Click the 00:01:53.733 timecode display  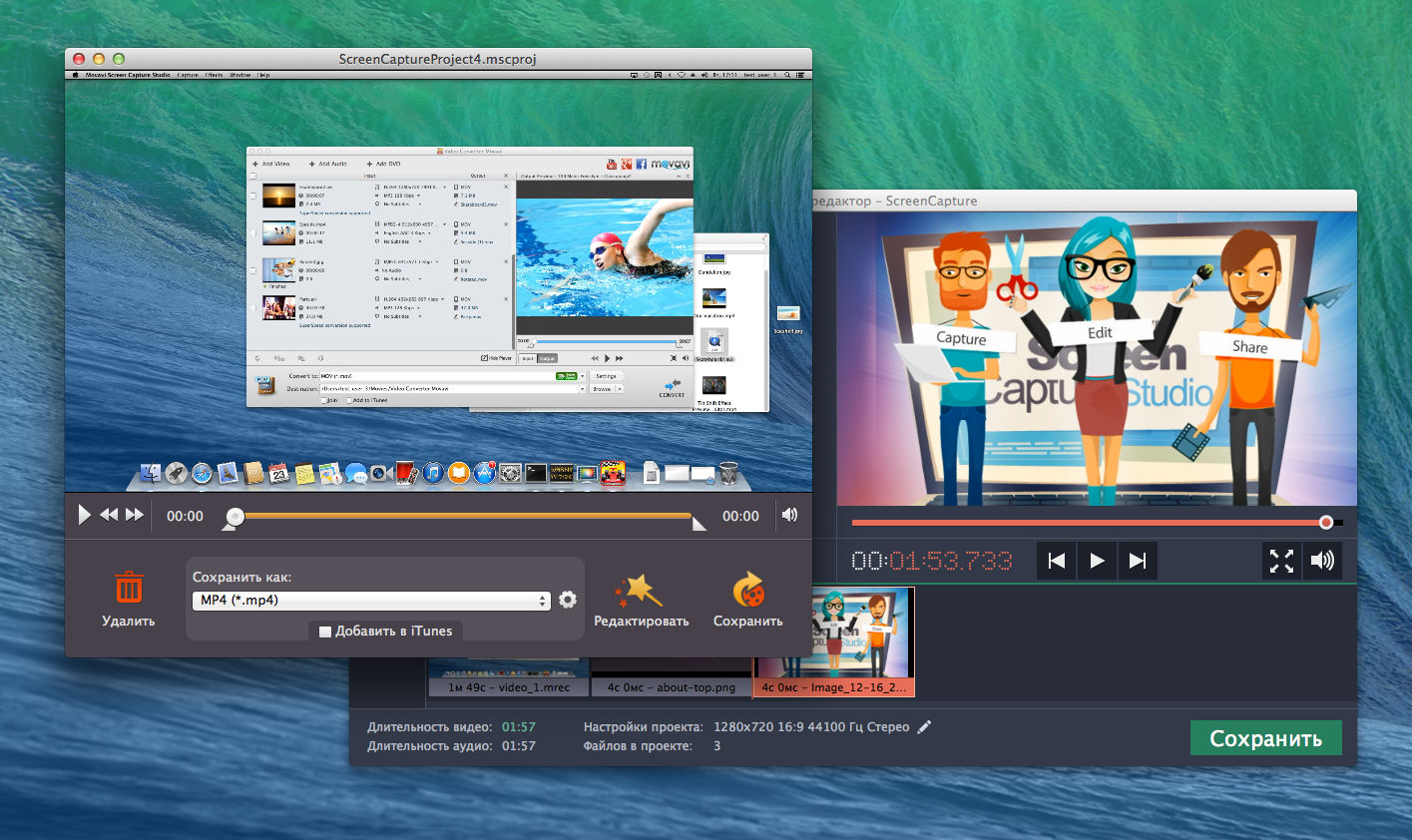point(931,561)
